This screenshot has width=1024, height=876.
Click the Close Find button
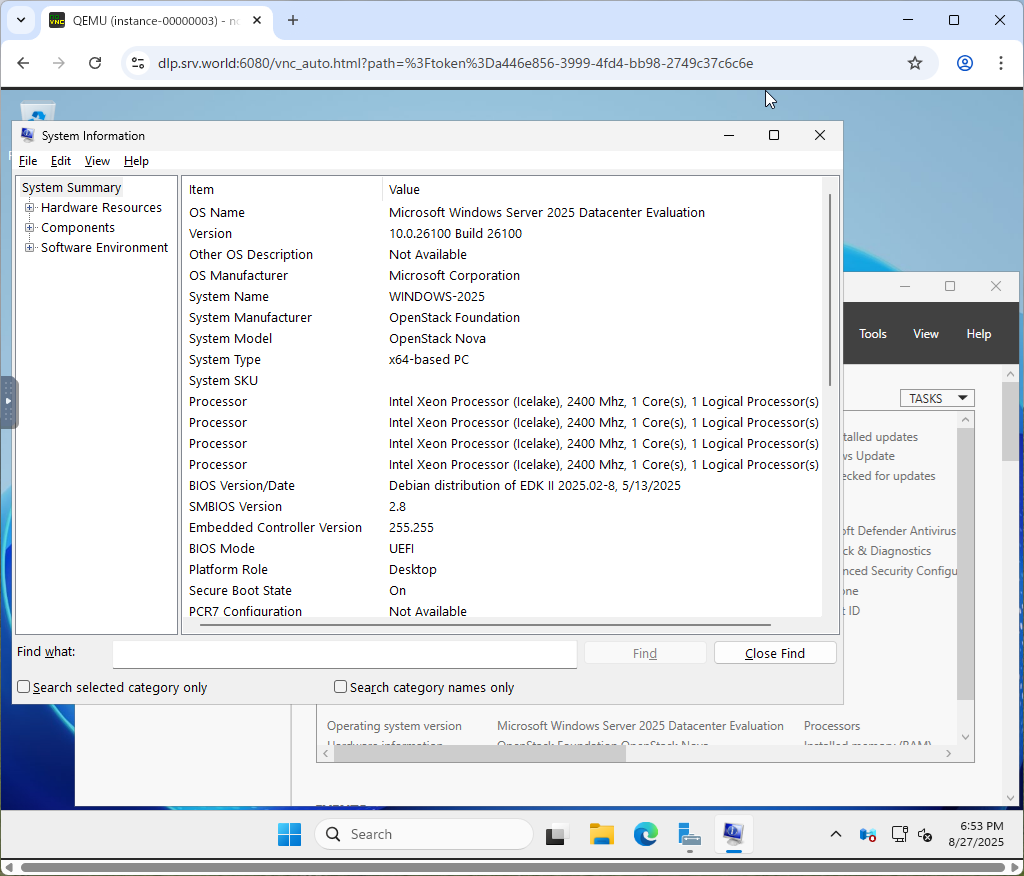[774, 653]
